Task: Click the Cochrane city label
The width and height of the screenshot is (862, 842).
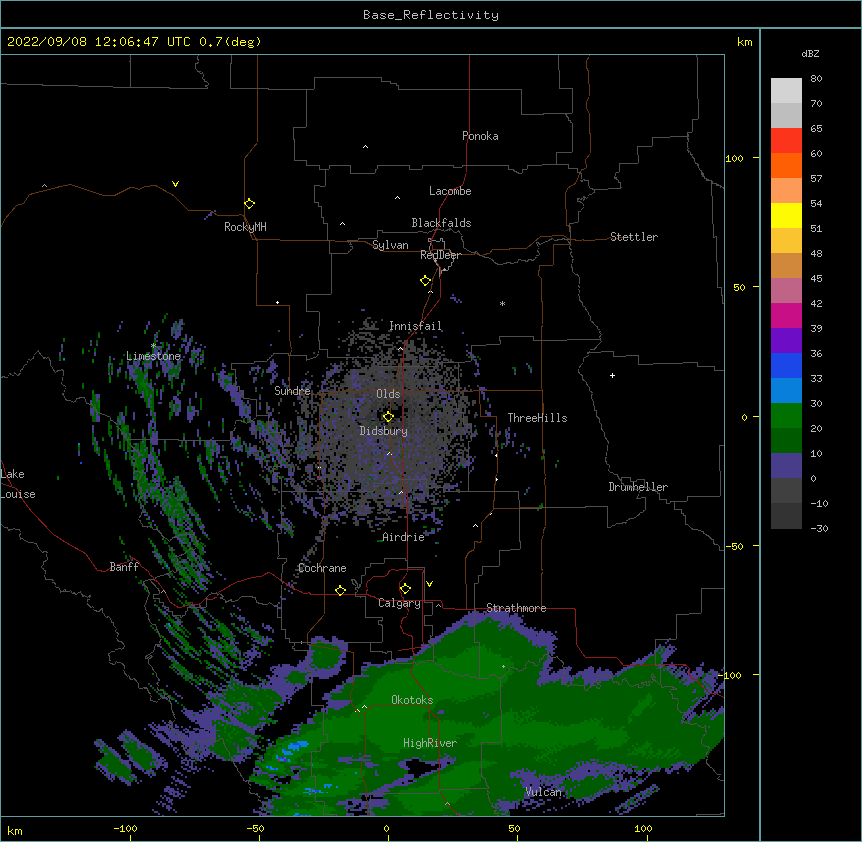Action: tap(322, 568)
